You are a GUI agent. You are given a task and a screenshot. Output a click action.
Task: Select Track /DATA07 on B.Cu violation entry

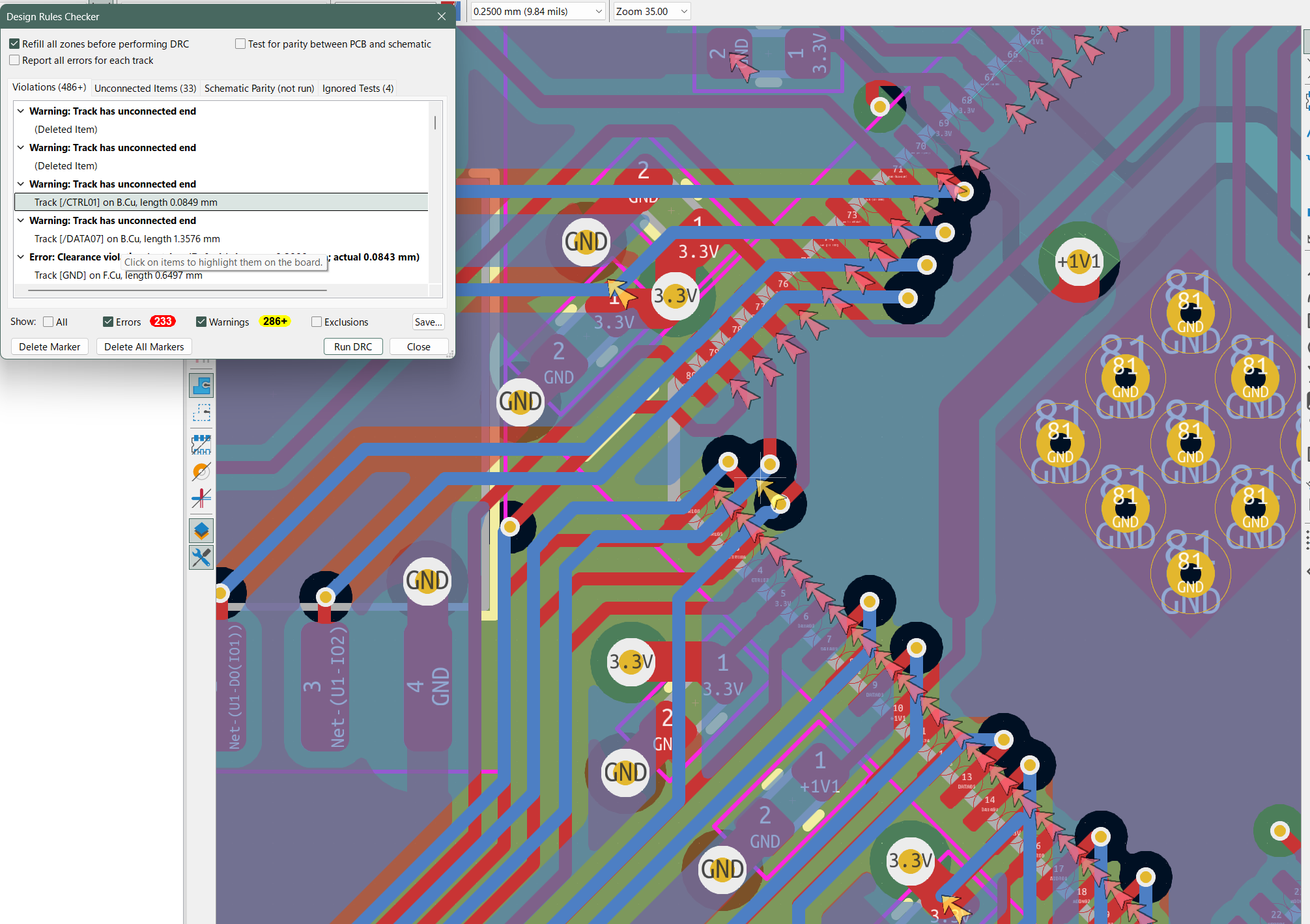pos(127,239)
